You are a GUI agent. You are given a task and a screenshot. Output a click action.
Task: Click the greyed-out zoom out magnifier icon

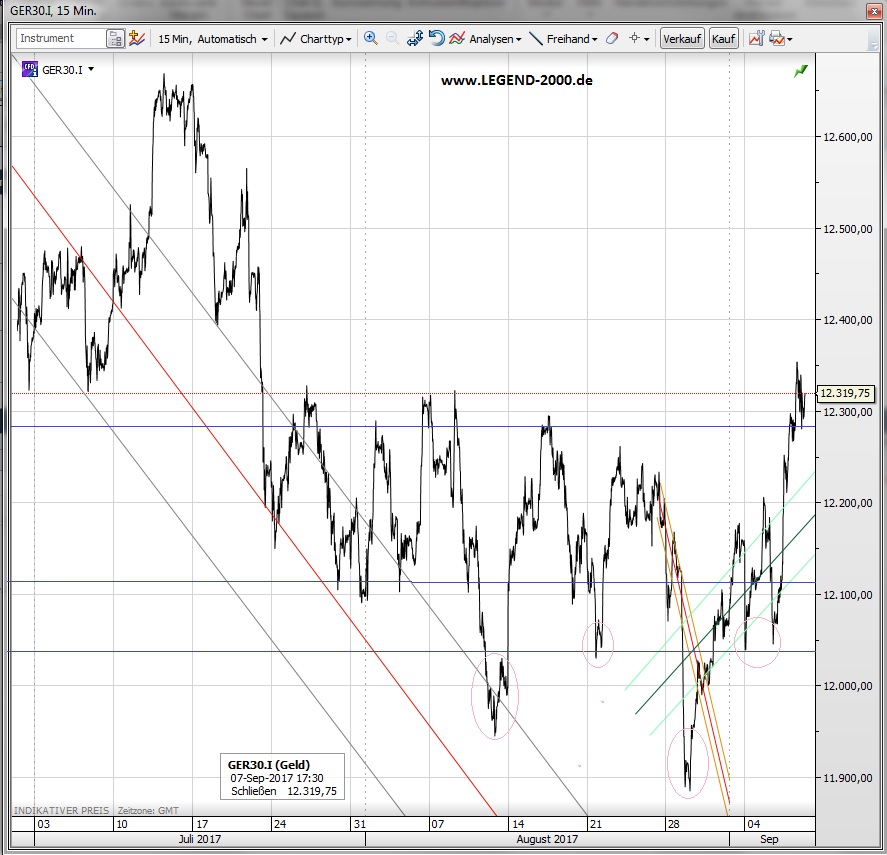pos(392,39)
